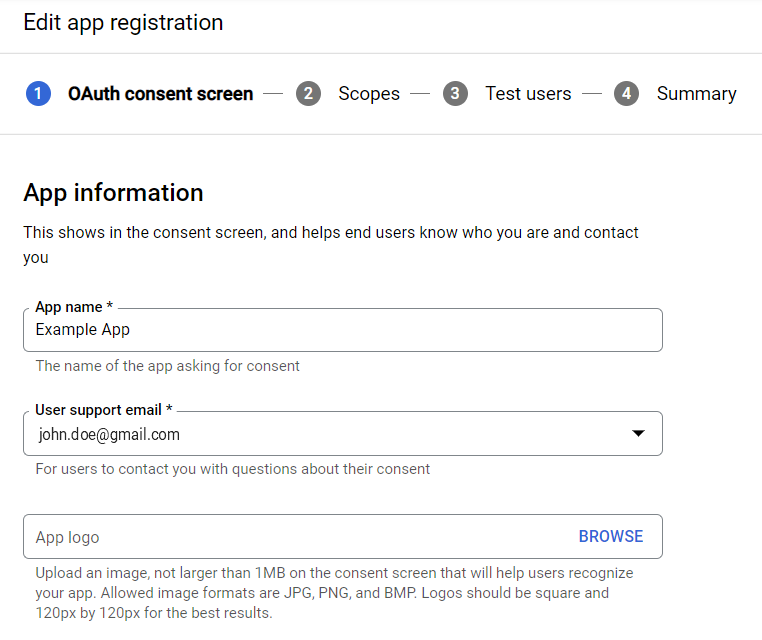This screenshot has height=640, width=762.
Task: Click the step 4 circle icon
Action: coord(626,93)
